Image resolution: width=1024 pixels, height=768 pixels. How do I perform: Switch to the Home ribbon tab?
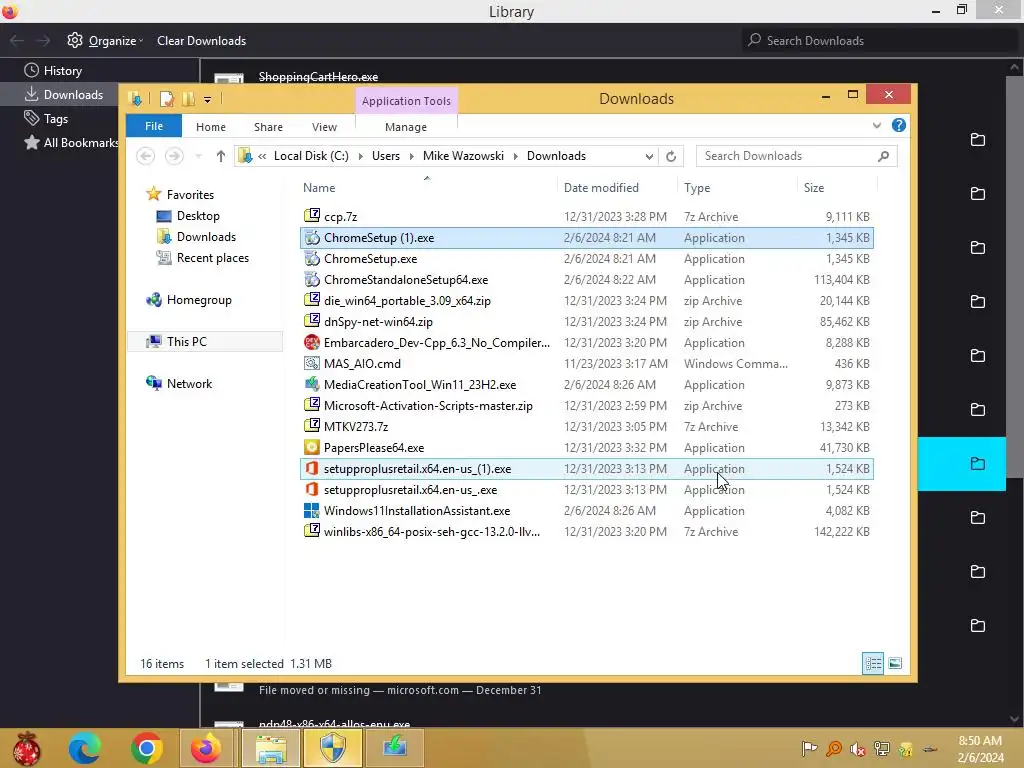[210, 127]
